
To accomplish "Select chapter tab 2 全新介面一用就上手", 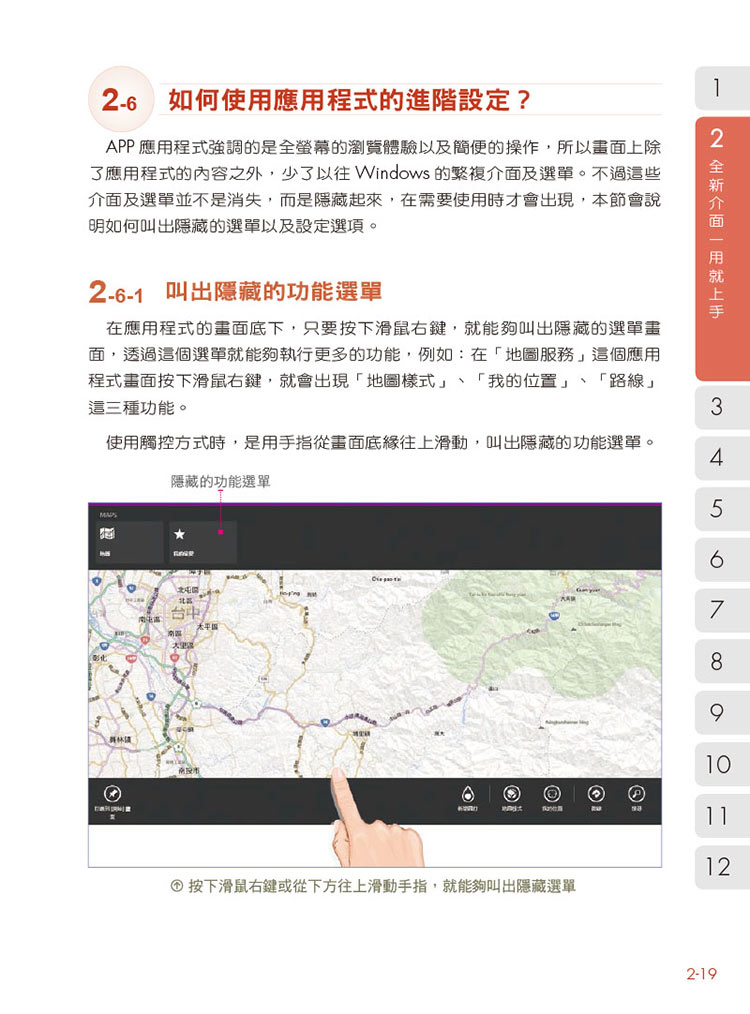I will click(722, 248).
